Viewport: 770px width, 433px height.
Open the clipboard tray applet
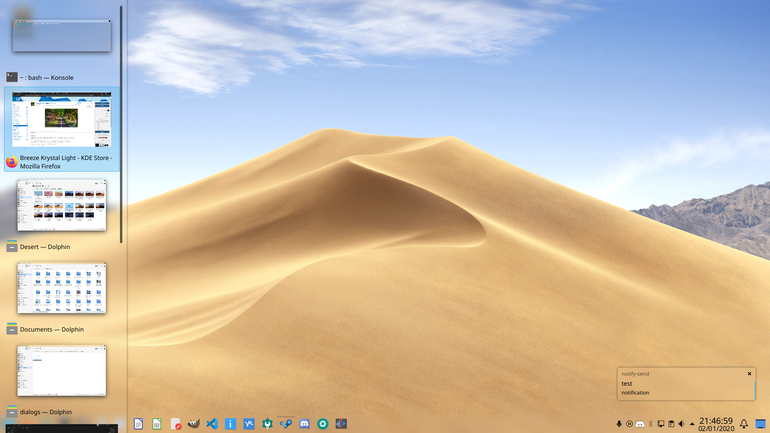click(671, 424)
